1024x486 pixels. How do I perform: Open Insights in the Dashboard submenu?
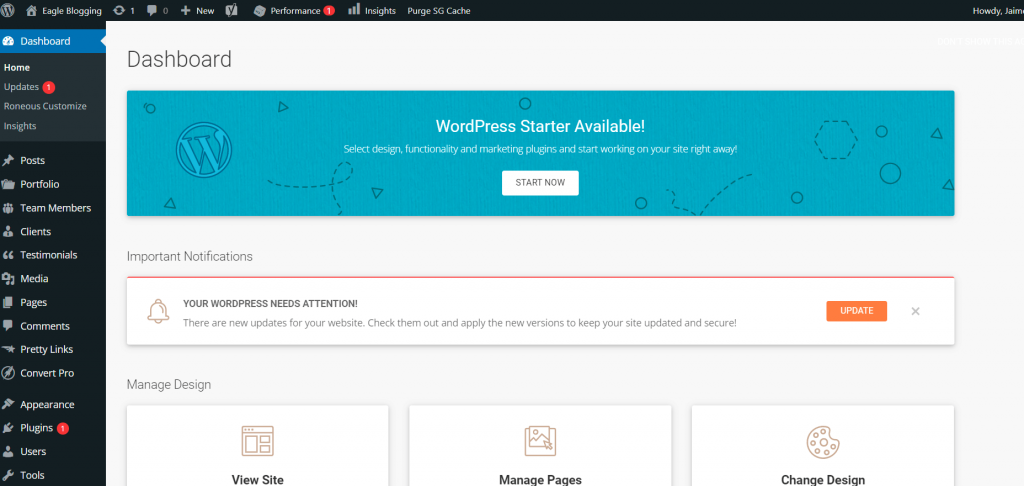coord(20,126)
